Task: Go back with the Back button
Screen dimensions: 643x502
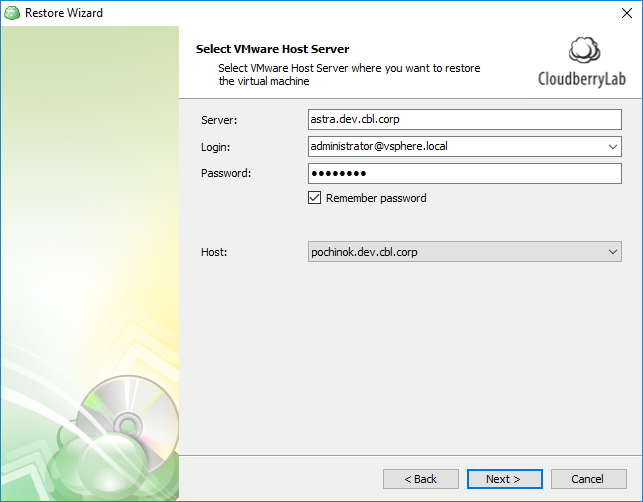Action: [x=421, y=479]
